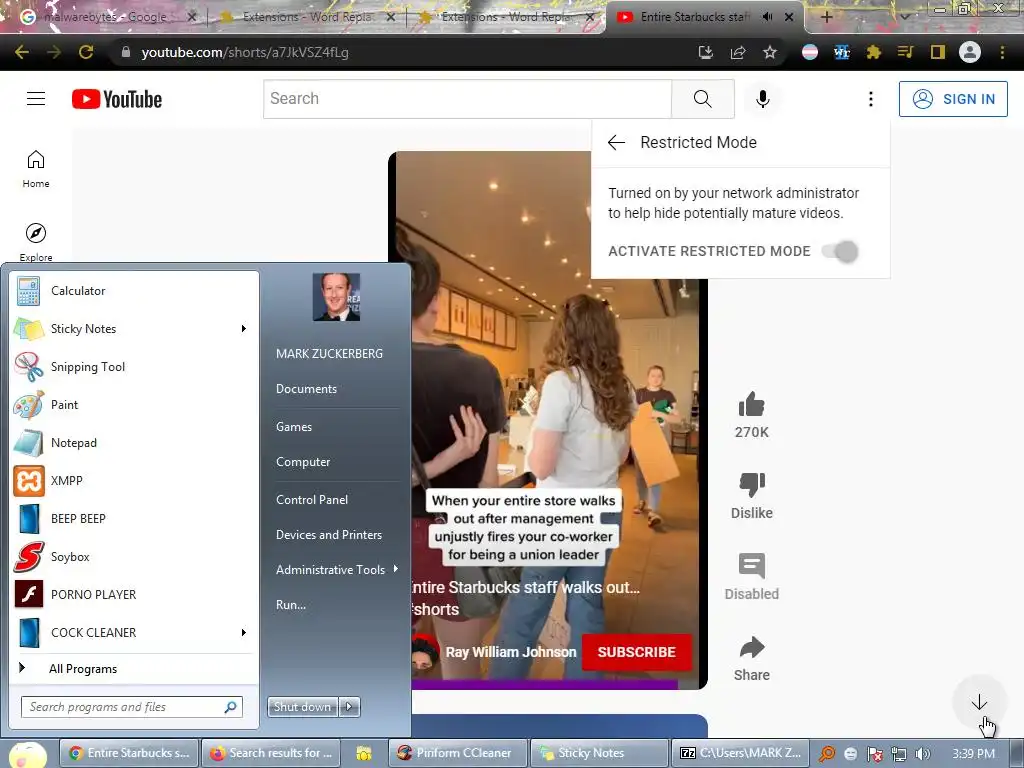
Task: Subscribe to Ray William Johnson
Action: (636, 652)
